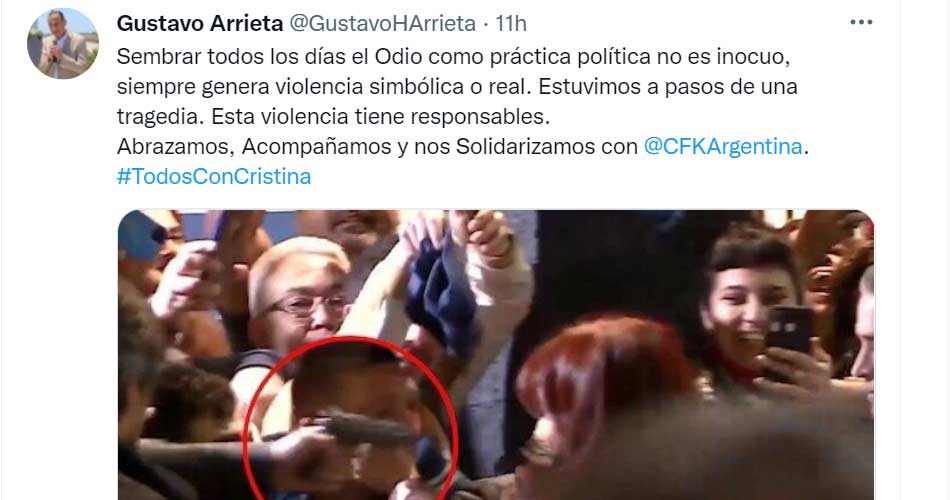Click Gustavo Arrieta's round profile avatar

[63, 44]
